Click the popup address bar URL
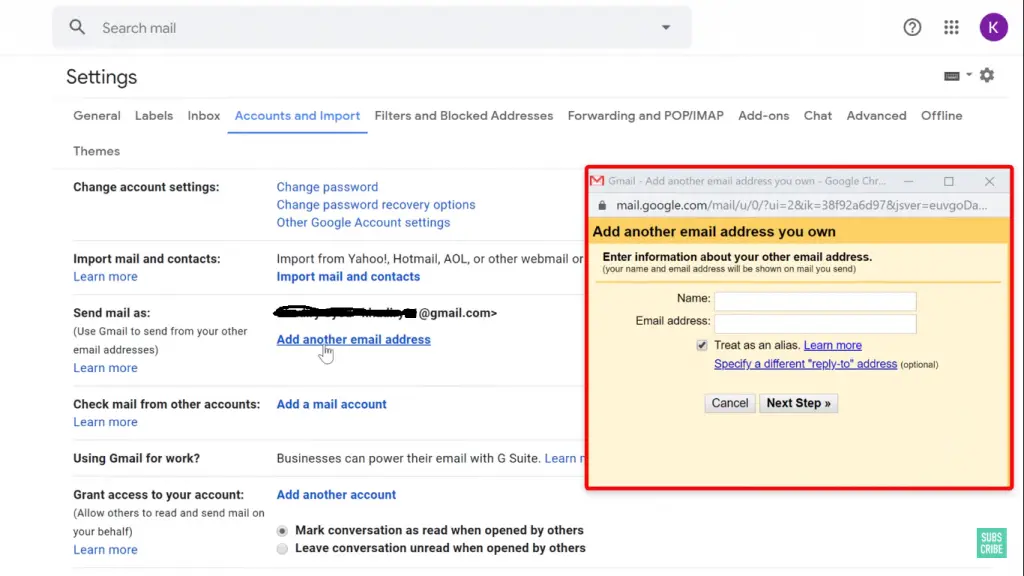 [x=801, y=205]
